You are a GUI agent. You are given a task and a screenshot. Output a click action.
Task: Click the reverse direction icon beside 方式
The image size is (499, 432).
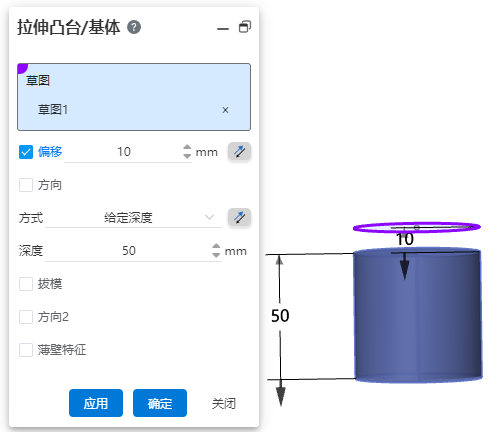(x=239, y=217)
